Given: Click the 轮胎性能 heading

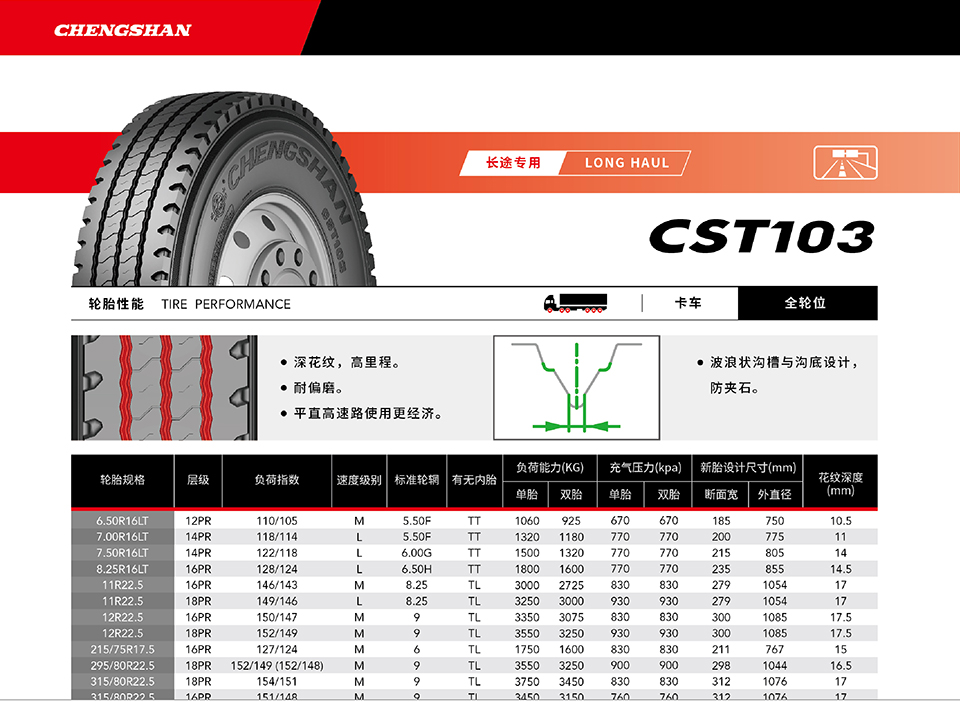Looking at the screenshot, I should click(116, 304).
